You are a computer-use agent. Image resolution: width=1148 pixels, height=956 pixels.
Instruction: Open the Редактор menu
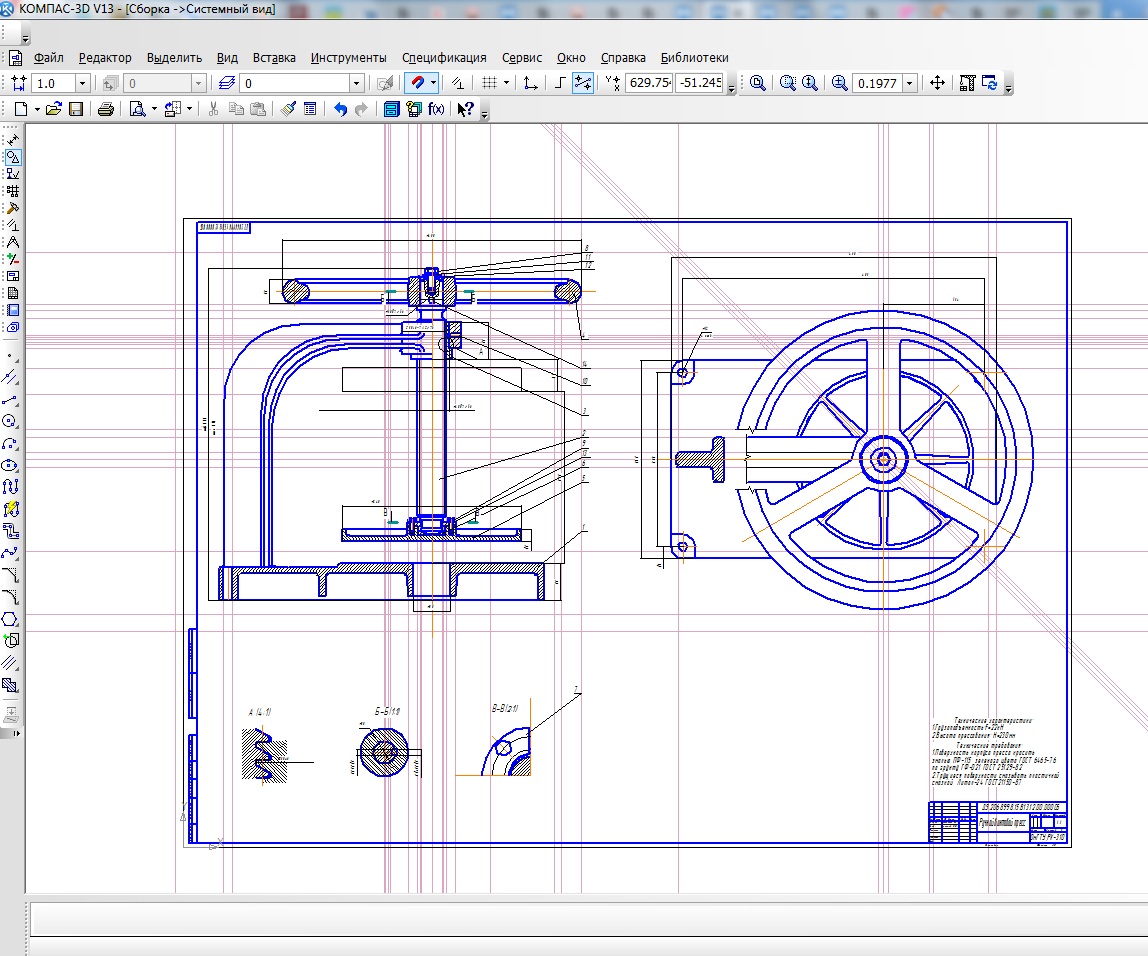click(105, 58)
